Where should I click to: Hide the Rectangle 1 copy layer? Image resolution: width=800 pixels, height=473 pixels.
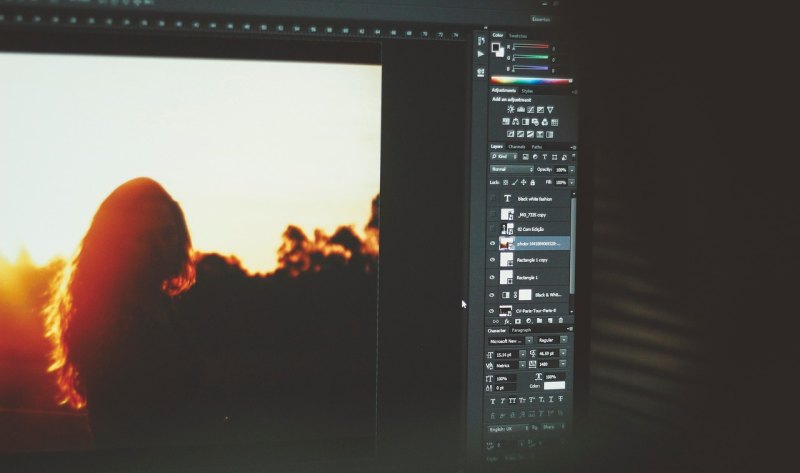[492, 260]
